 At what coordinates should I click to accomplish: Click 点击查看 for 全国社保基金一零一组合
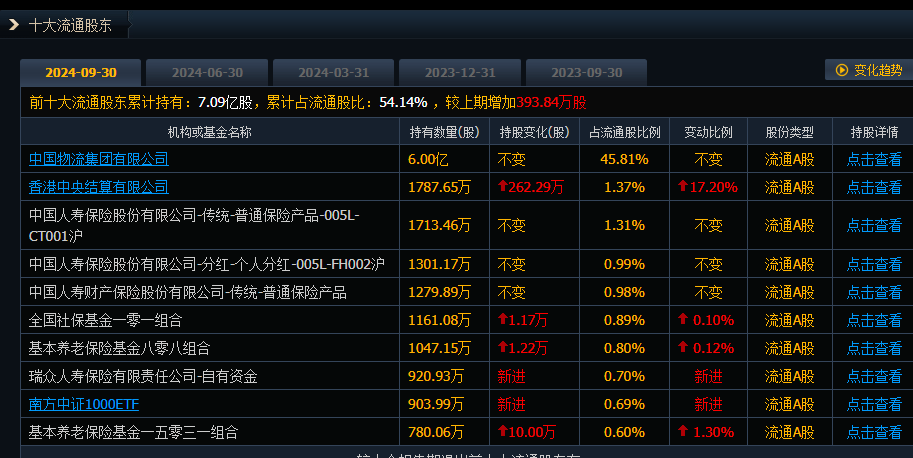click(x=874, y=320)
